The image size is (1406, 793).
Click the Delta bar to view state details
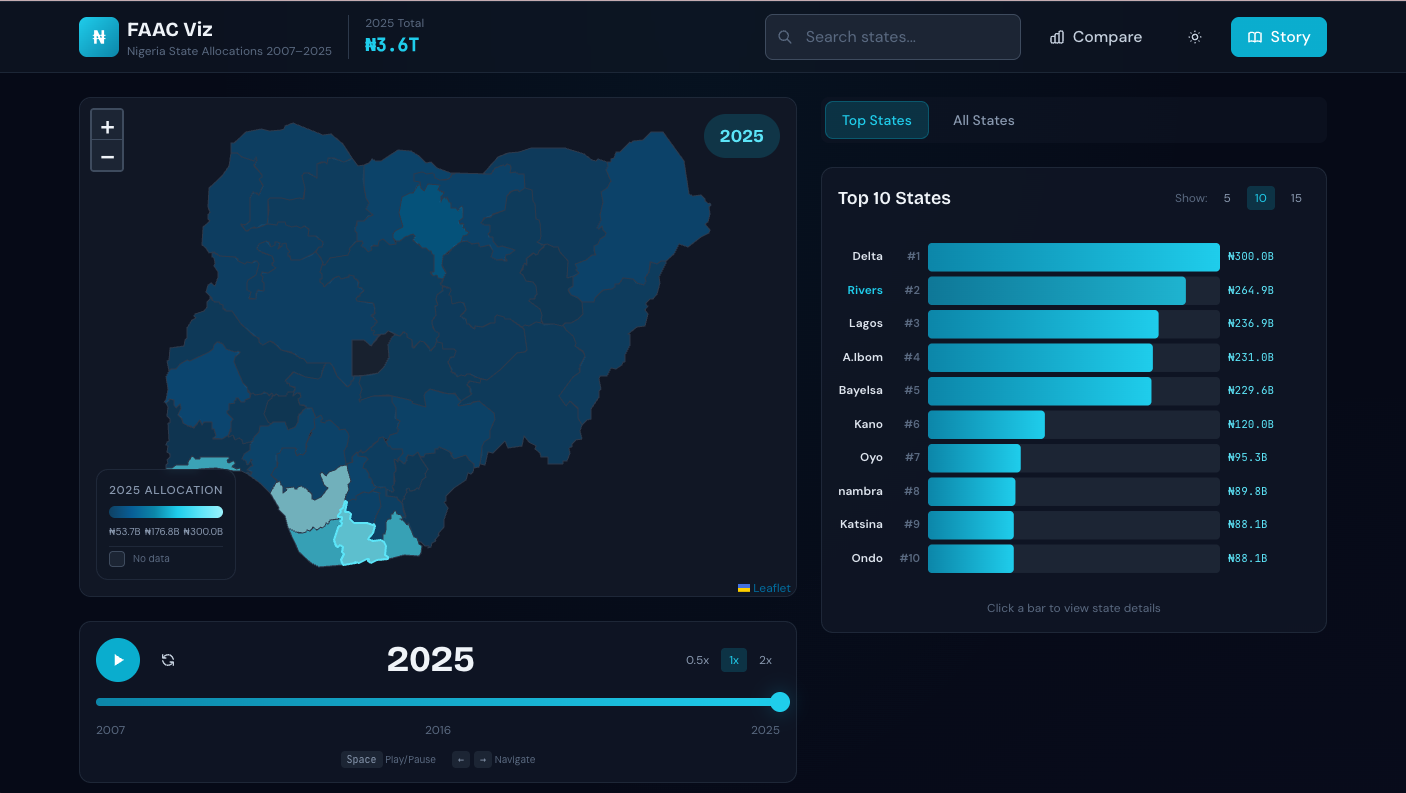[x=1073, y=256]
